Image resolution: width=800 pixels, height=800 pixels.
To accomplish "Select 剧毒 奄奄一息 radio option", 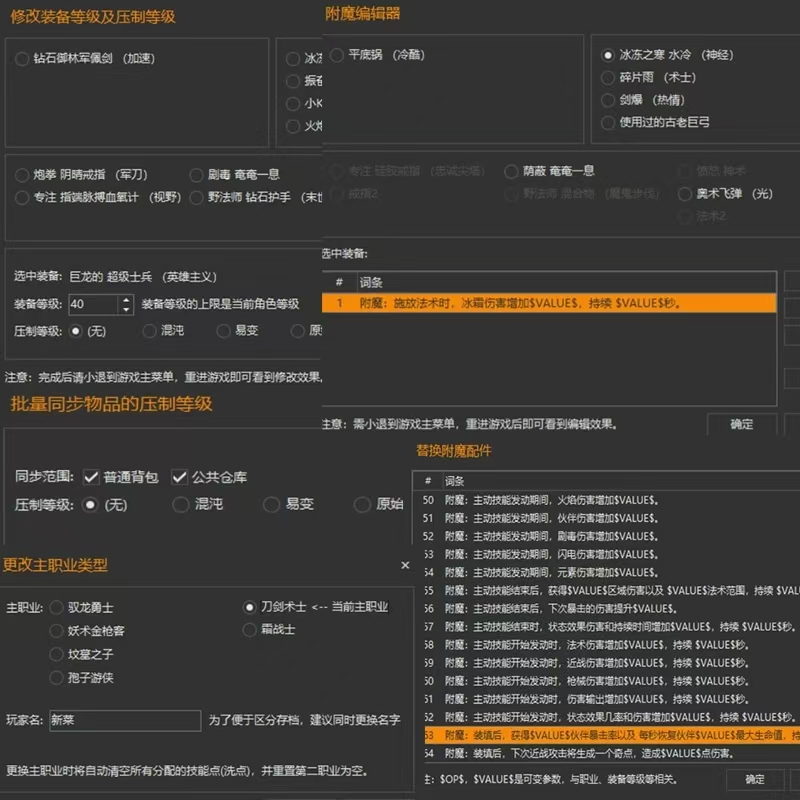I will coord(196,175).
